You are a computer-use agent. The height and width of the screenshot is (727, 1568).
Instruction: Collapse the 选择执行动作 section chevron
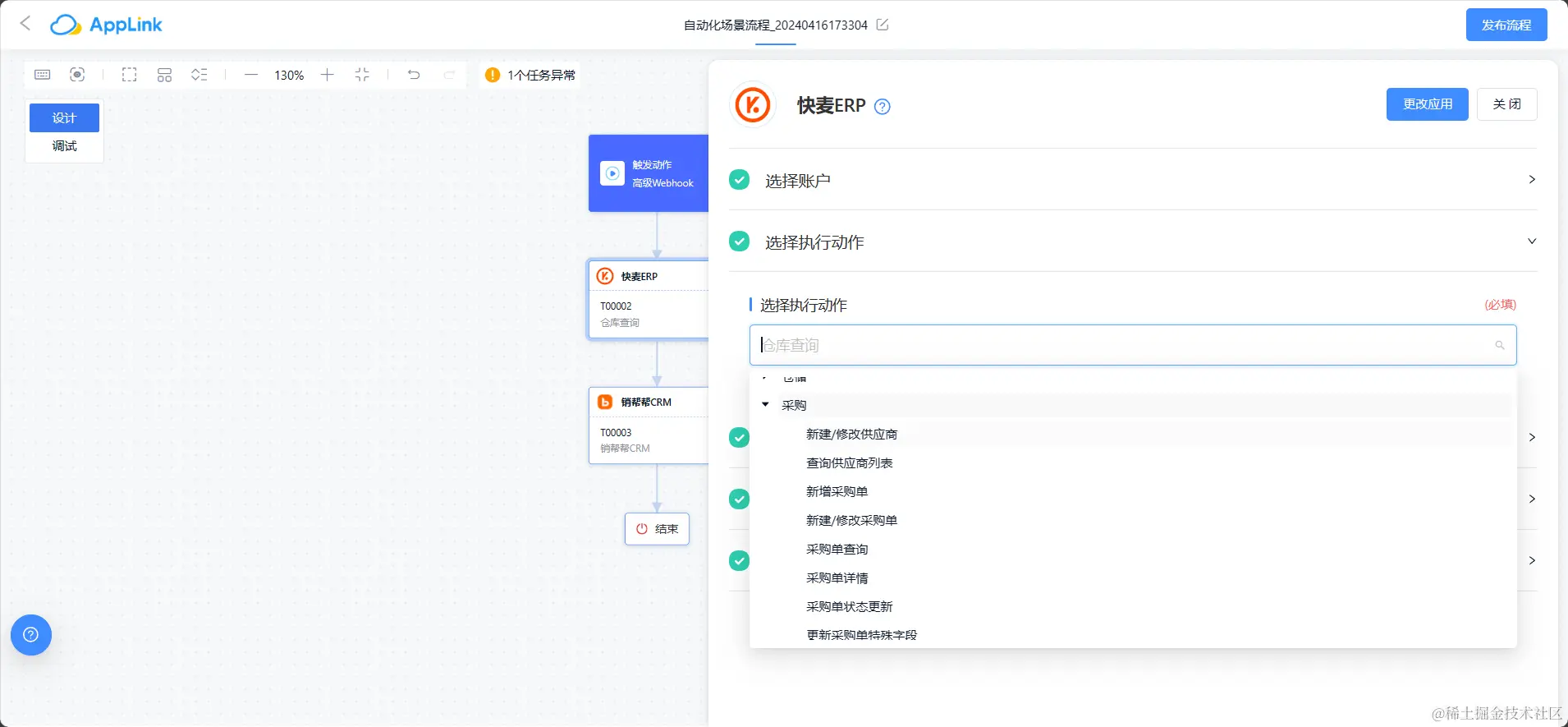click(1532, 241)
